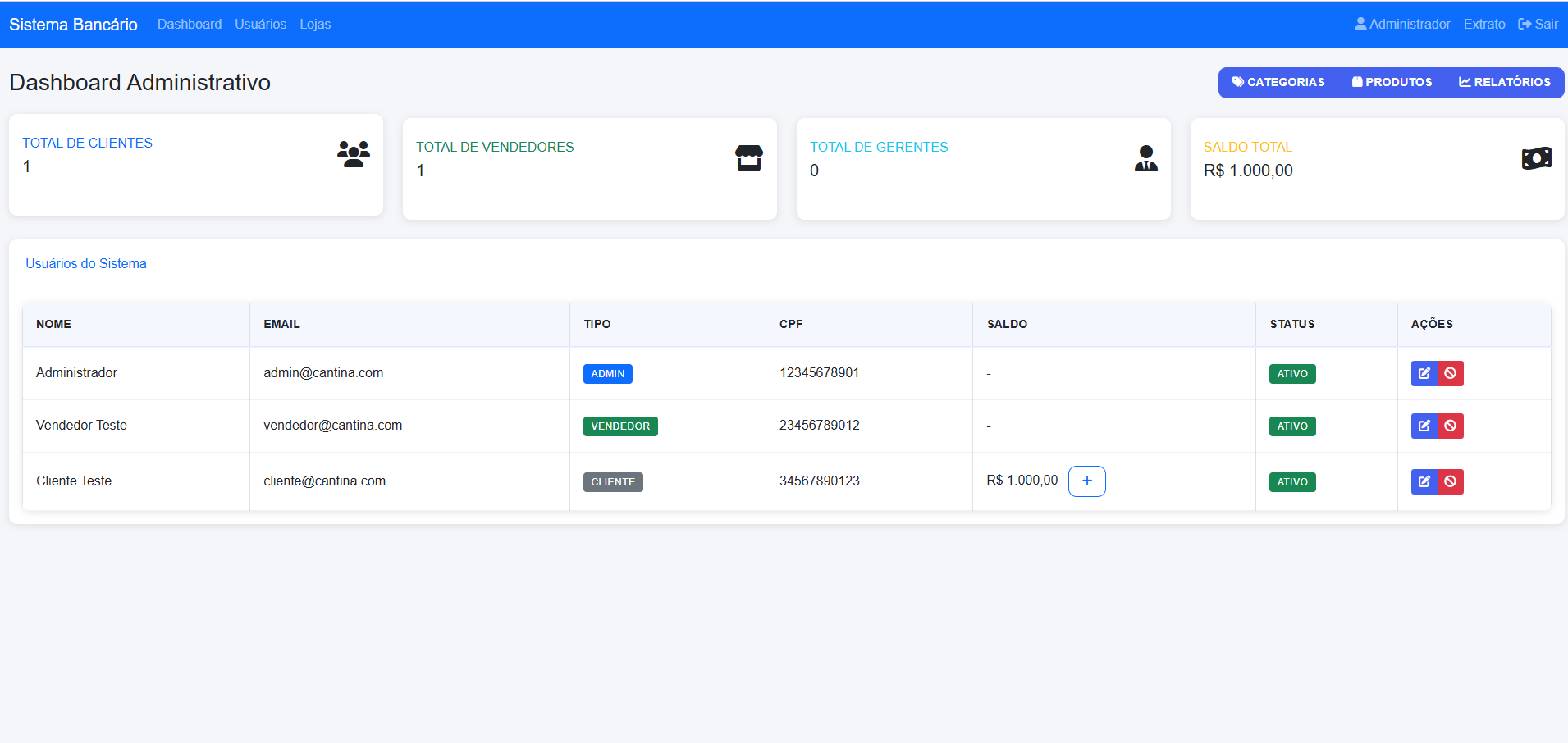Go to Dashboard in navbar

pyautogui.click(x=190, y=25)
